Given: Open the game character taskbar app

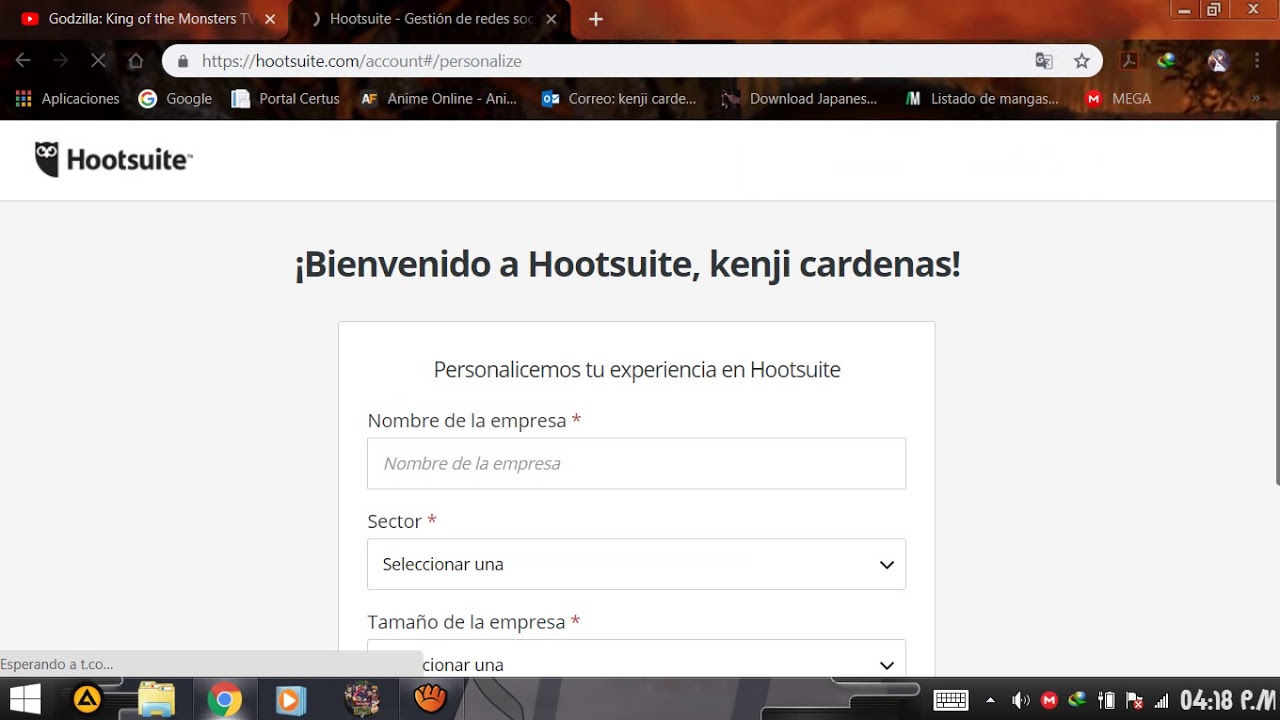Looking at the screenshot, I should (x=362, y=699).
